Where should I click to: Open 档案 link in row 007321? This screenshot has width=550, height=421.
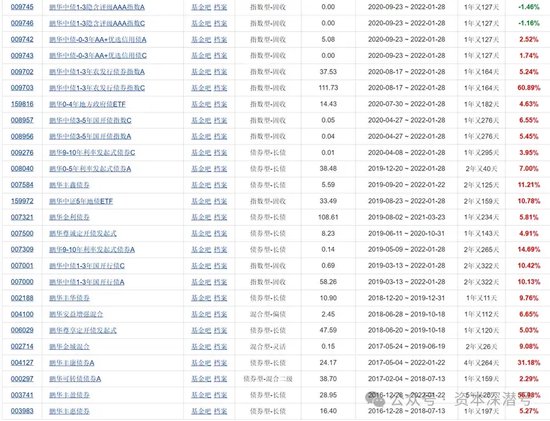pos(220,217)
